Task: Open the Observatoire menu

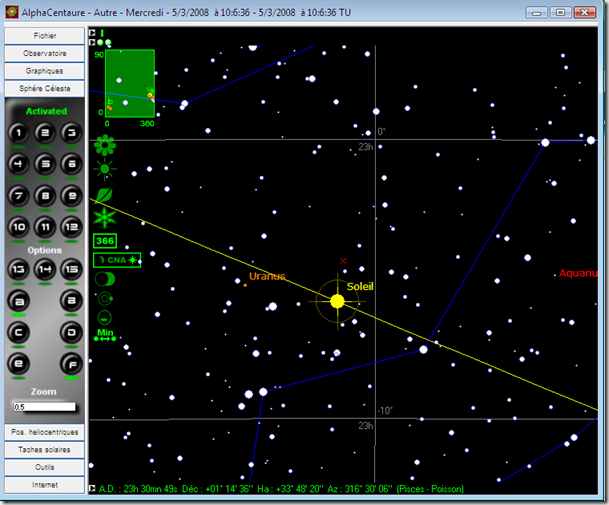Action: tap(45, 54)
